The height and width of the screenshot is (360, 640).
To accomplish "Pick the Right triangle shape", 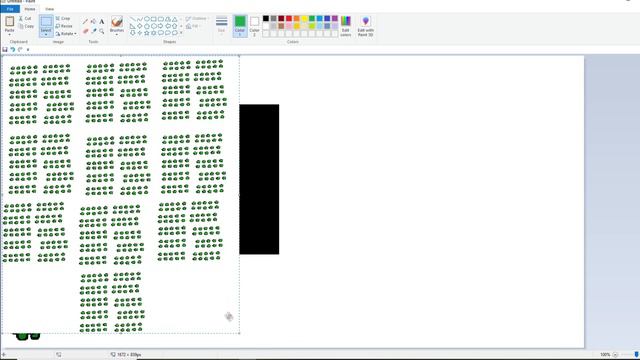I will 132,26.
